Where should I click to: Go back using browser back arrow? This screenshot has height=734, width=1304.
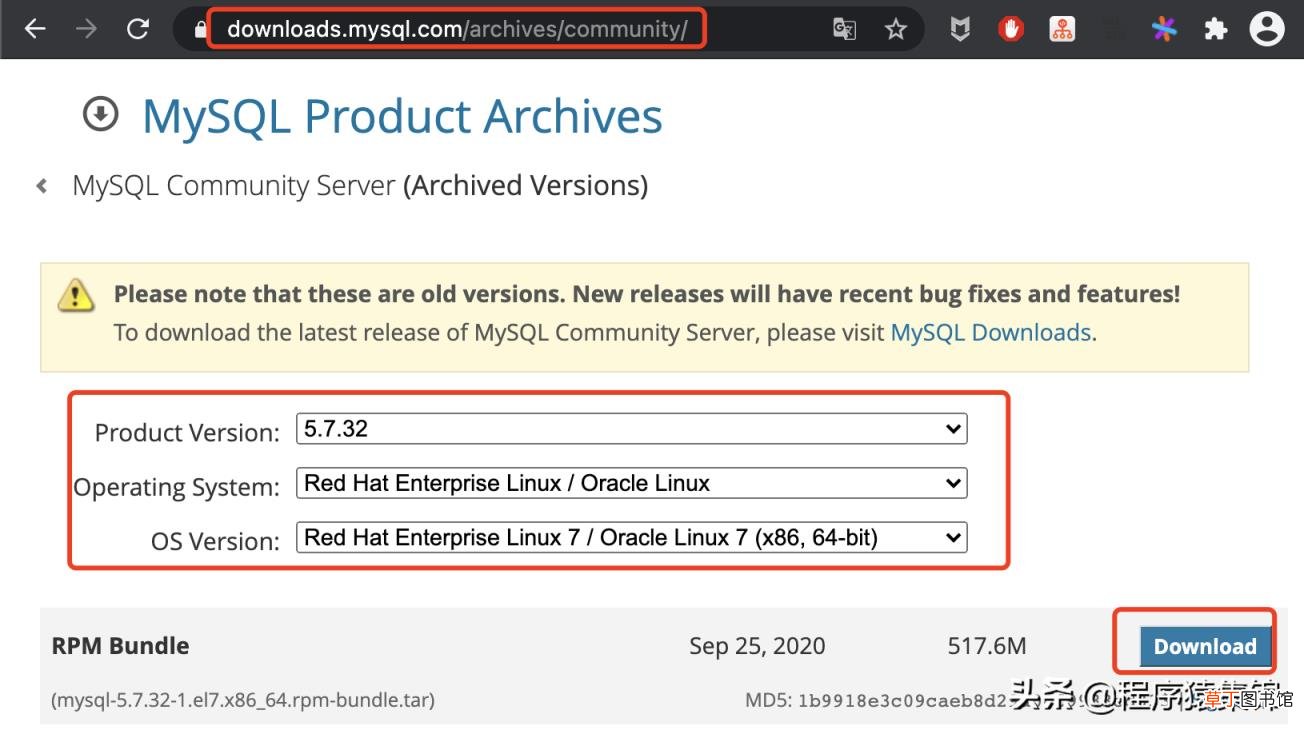36,29
